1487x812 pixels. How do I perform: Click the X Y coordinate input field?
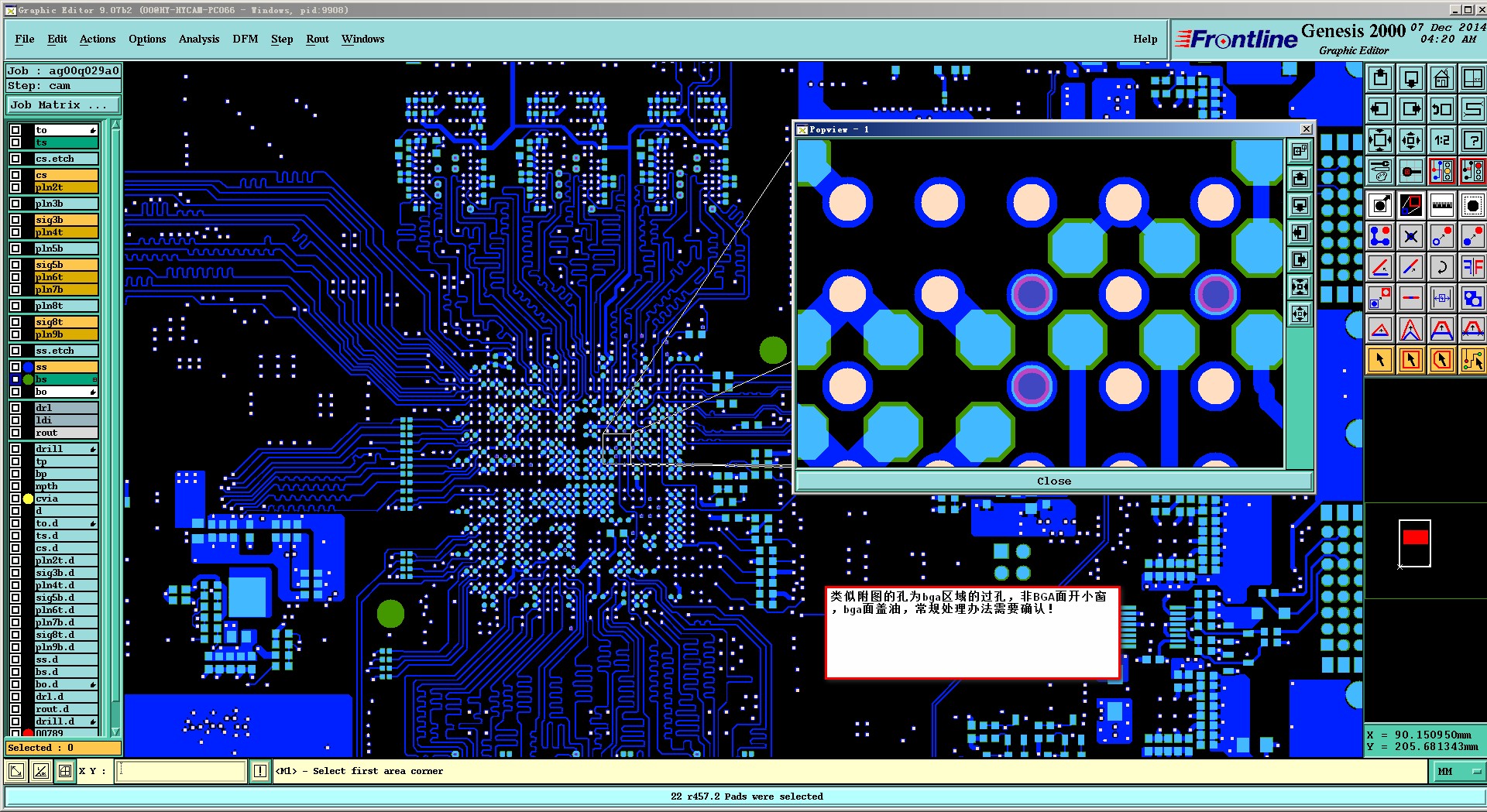coord(181,771)
